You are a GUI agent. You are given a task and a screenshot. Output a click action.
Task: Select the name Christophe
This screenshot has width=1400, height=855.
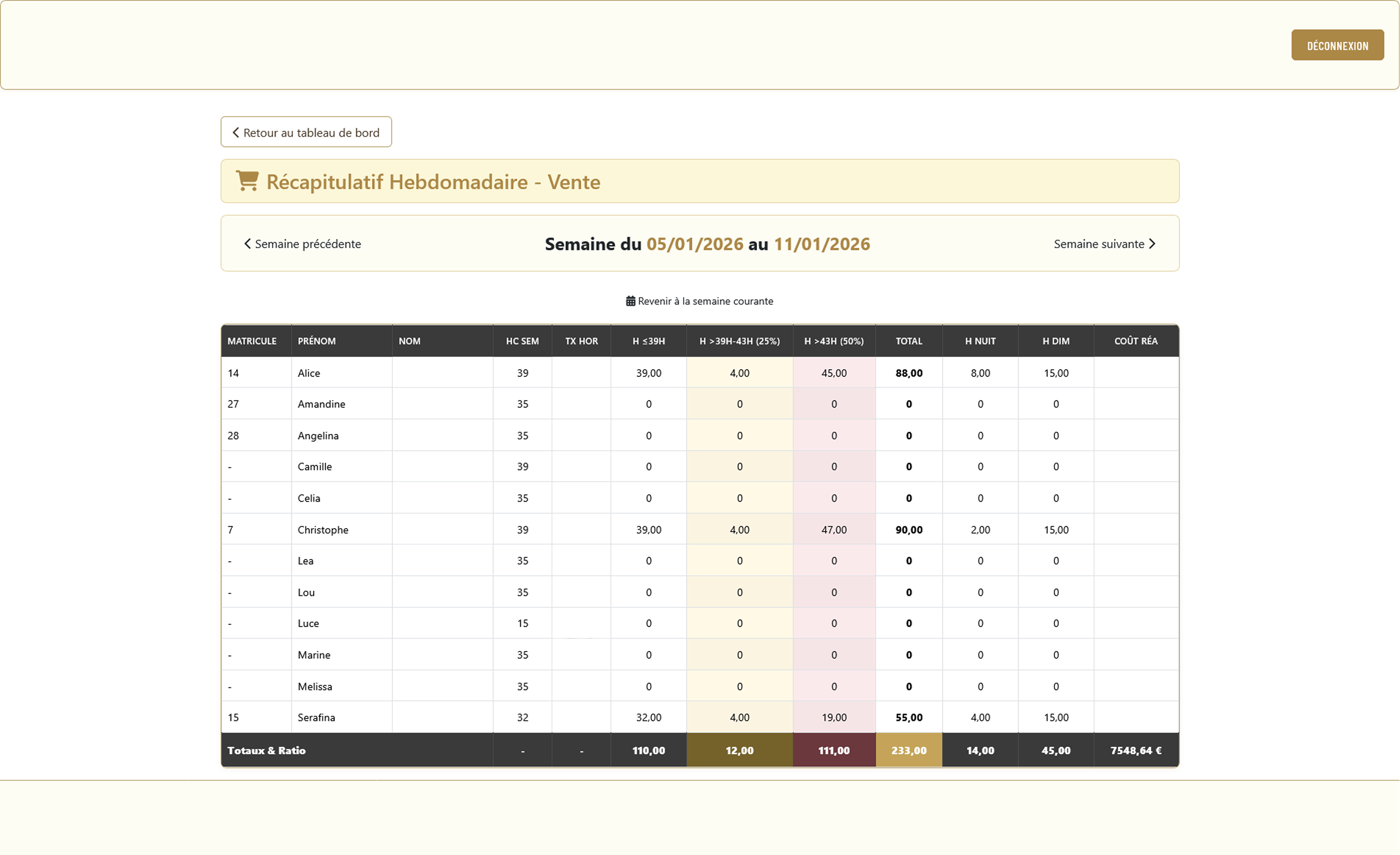click(323, 530)
